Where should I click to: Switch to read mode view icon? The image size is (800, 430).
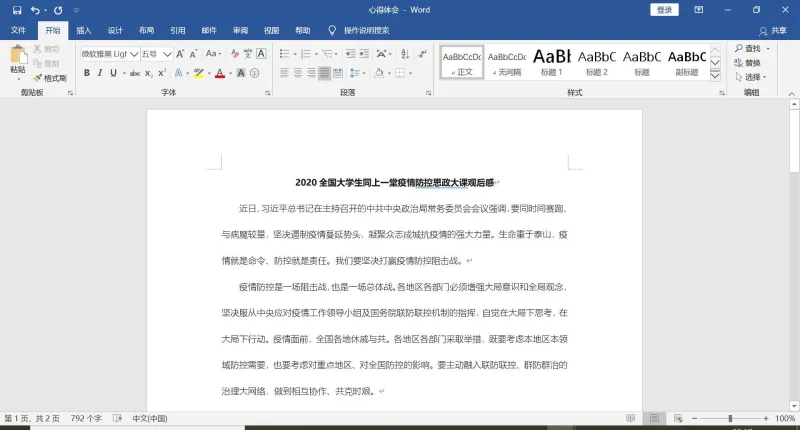[631, 418]
